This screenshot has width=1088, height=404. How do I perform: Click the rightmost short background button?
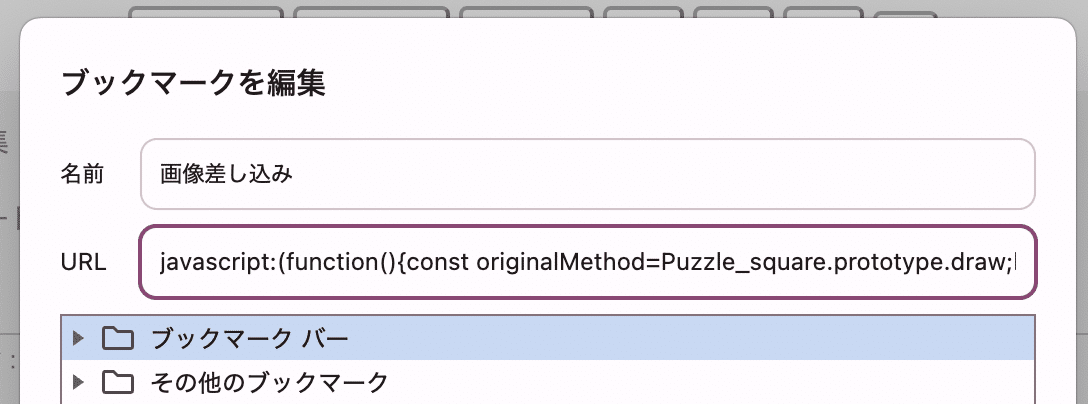tap(905, 16)
